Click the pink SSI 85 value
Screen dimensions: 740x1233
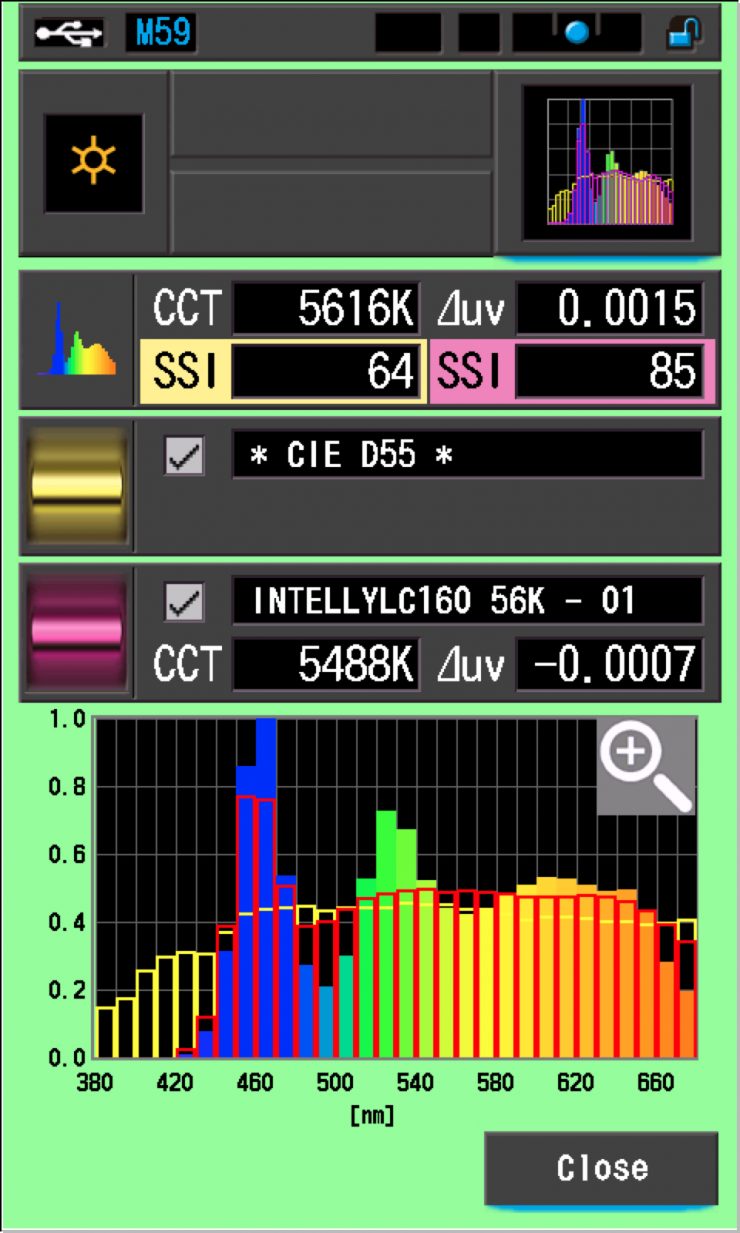(x=609, y=373)
